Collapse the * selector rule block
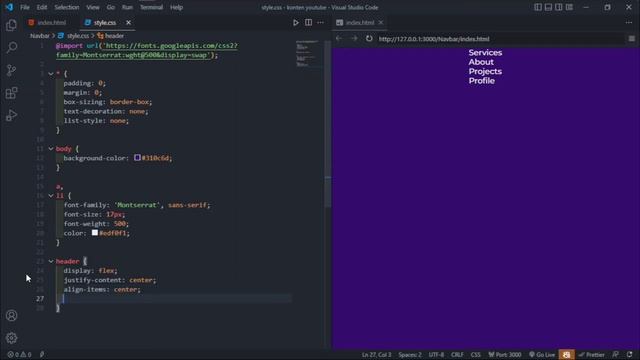 point(51,74)
